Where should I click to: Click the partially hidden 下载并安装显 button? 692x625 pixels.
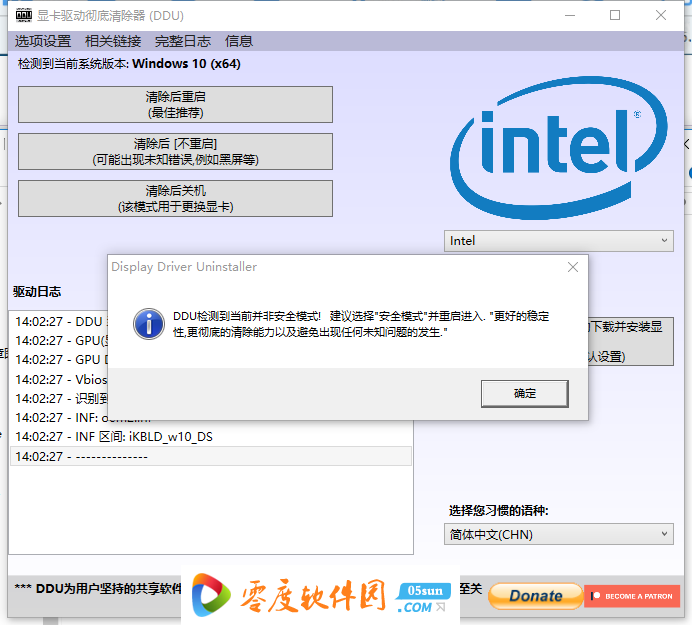click(631, 341)
